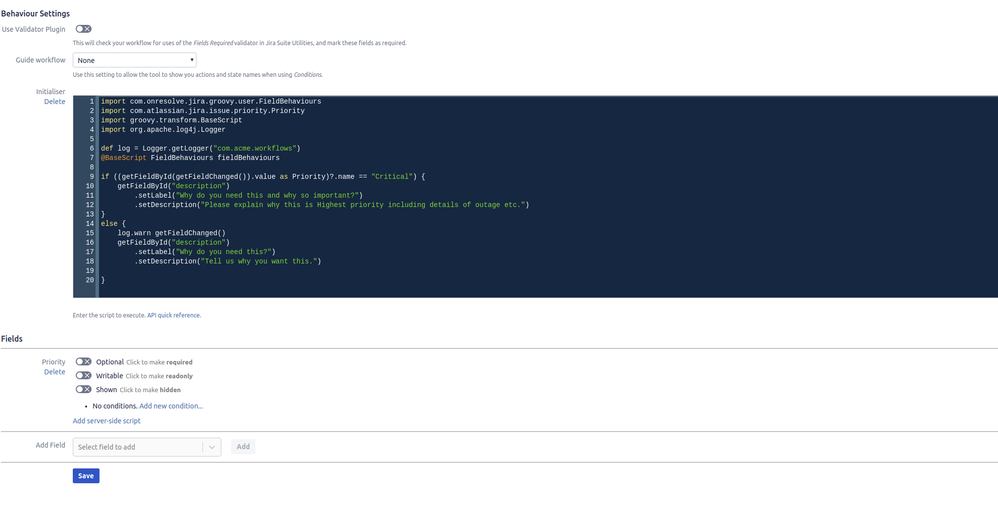Click Add server-side script link

[106, 421]
